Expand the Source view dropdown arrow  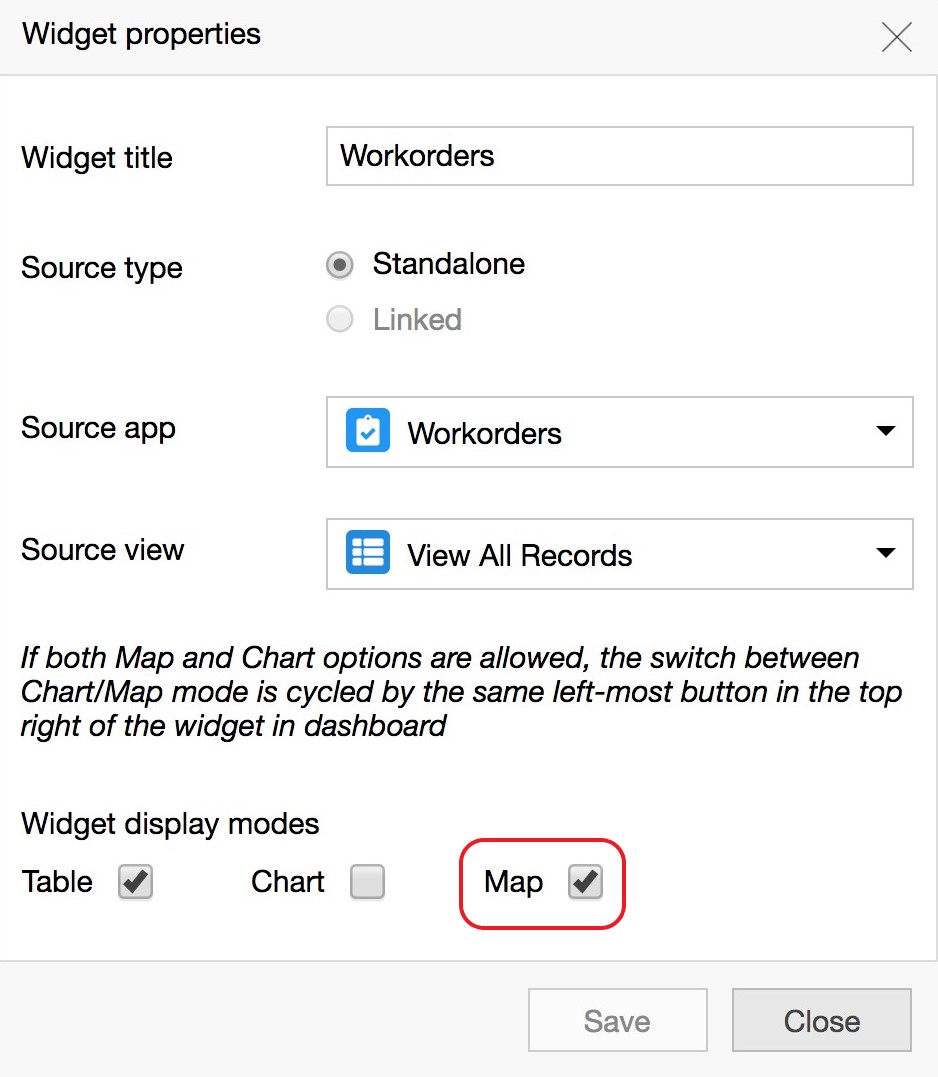pos(885,553)
